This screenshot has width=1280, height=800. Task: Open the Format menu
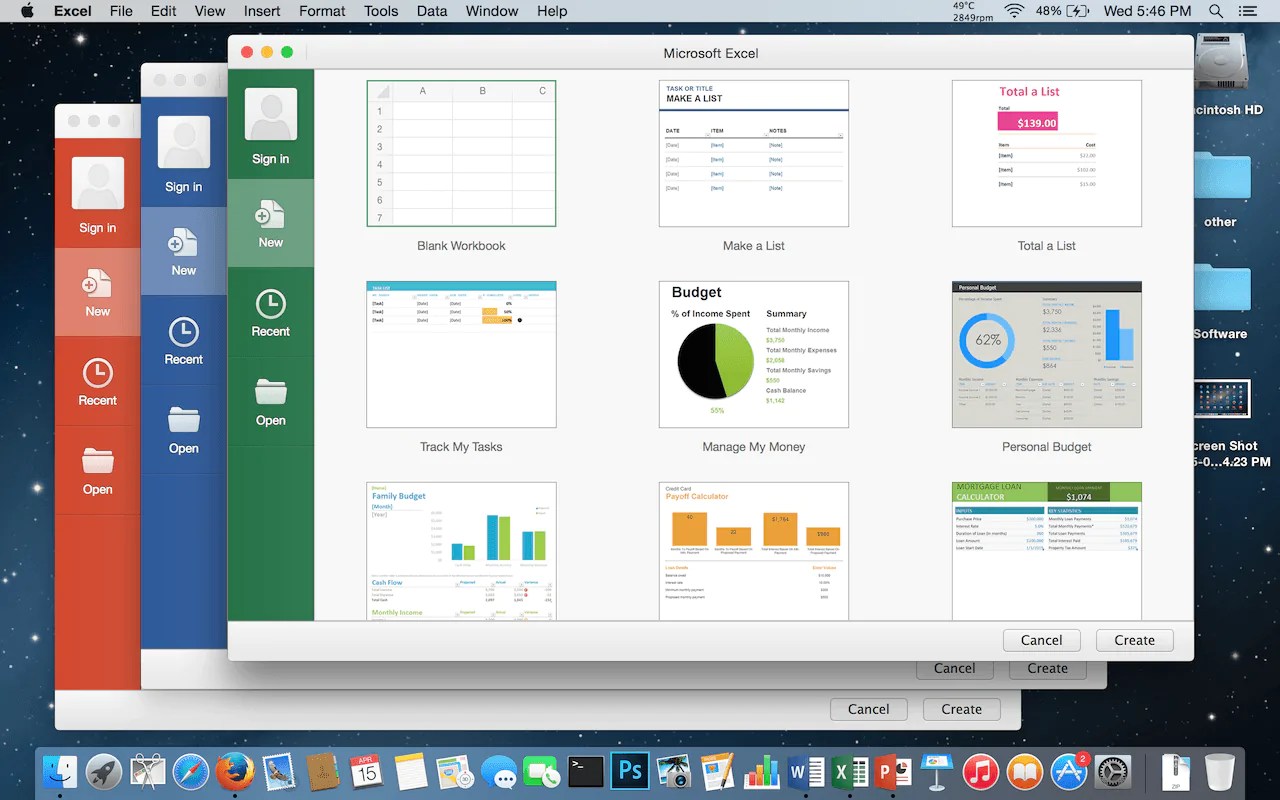(322, 11)
